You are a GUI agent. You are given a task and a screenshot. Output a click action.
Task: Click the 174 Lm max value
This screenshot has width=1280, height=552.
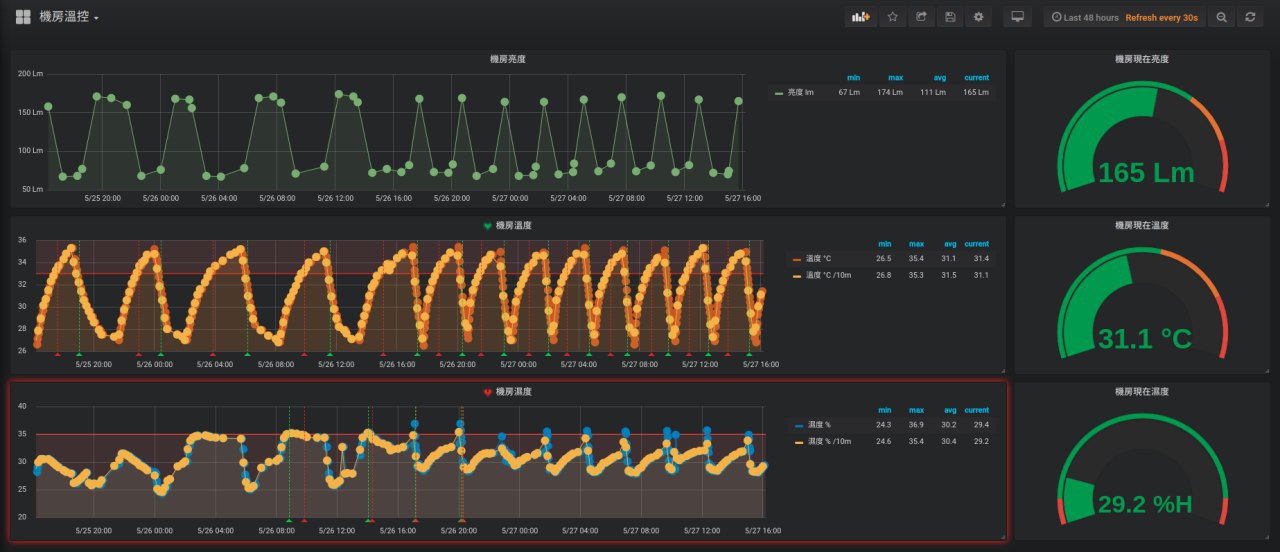890,92
